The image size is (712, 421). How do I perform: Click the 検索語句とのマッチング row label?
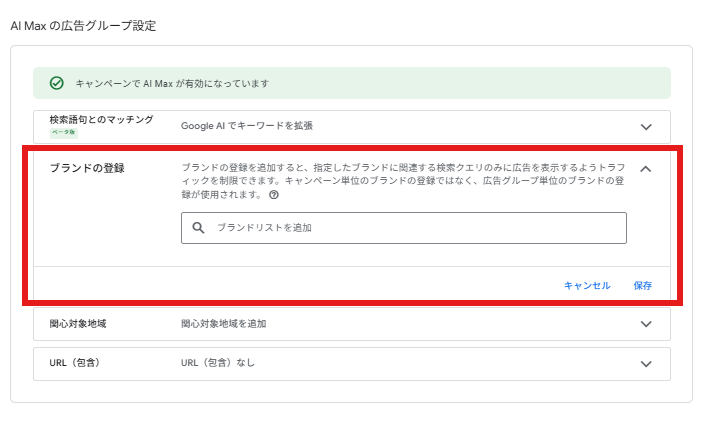(101, 119)
